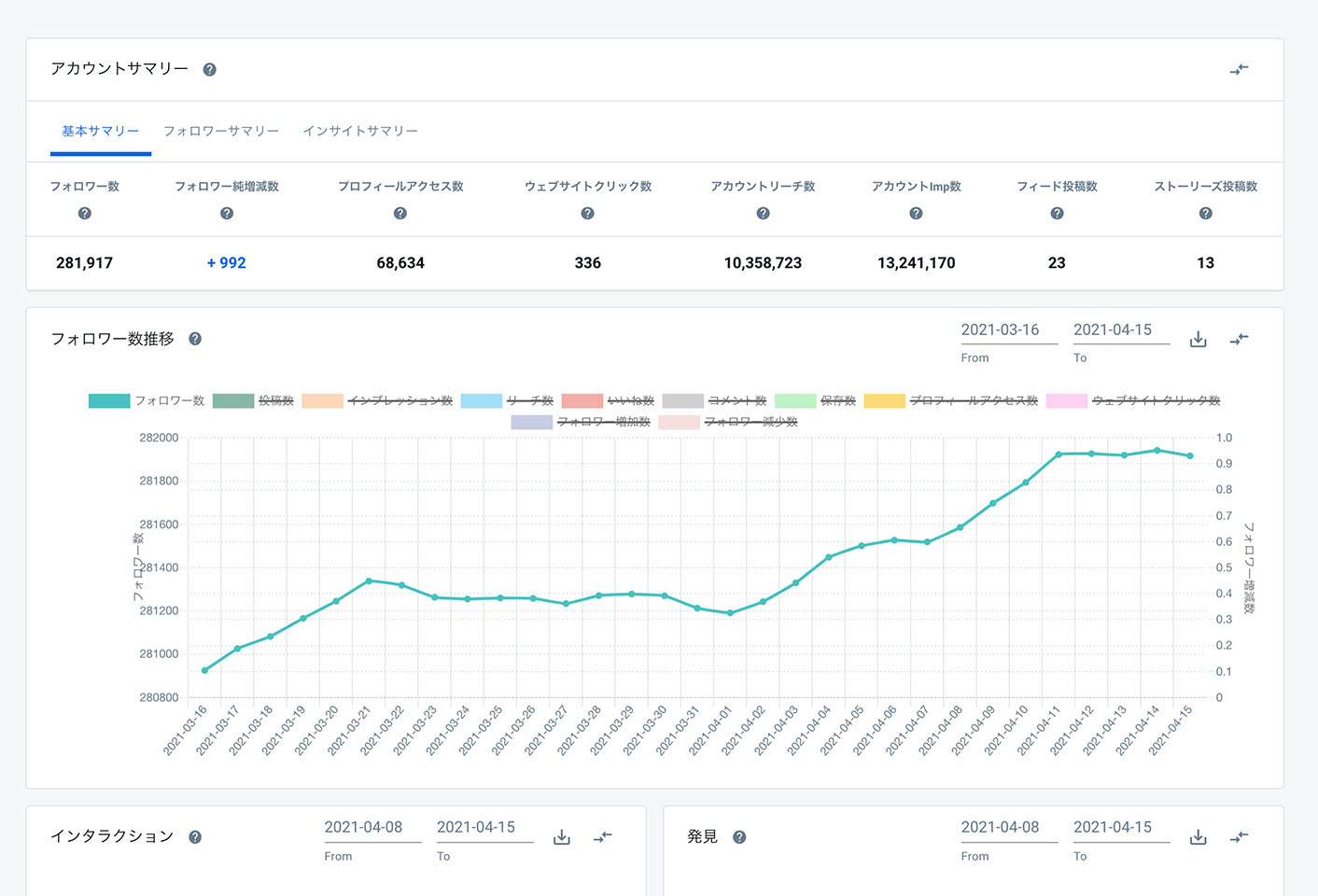Enable インプレッション数 series in legend
The image size is (1318, 896).
pyautogui.click(x=400, y=401)
